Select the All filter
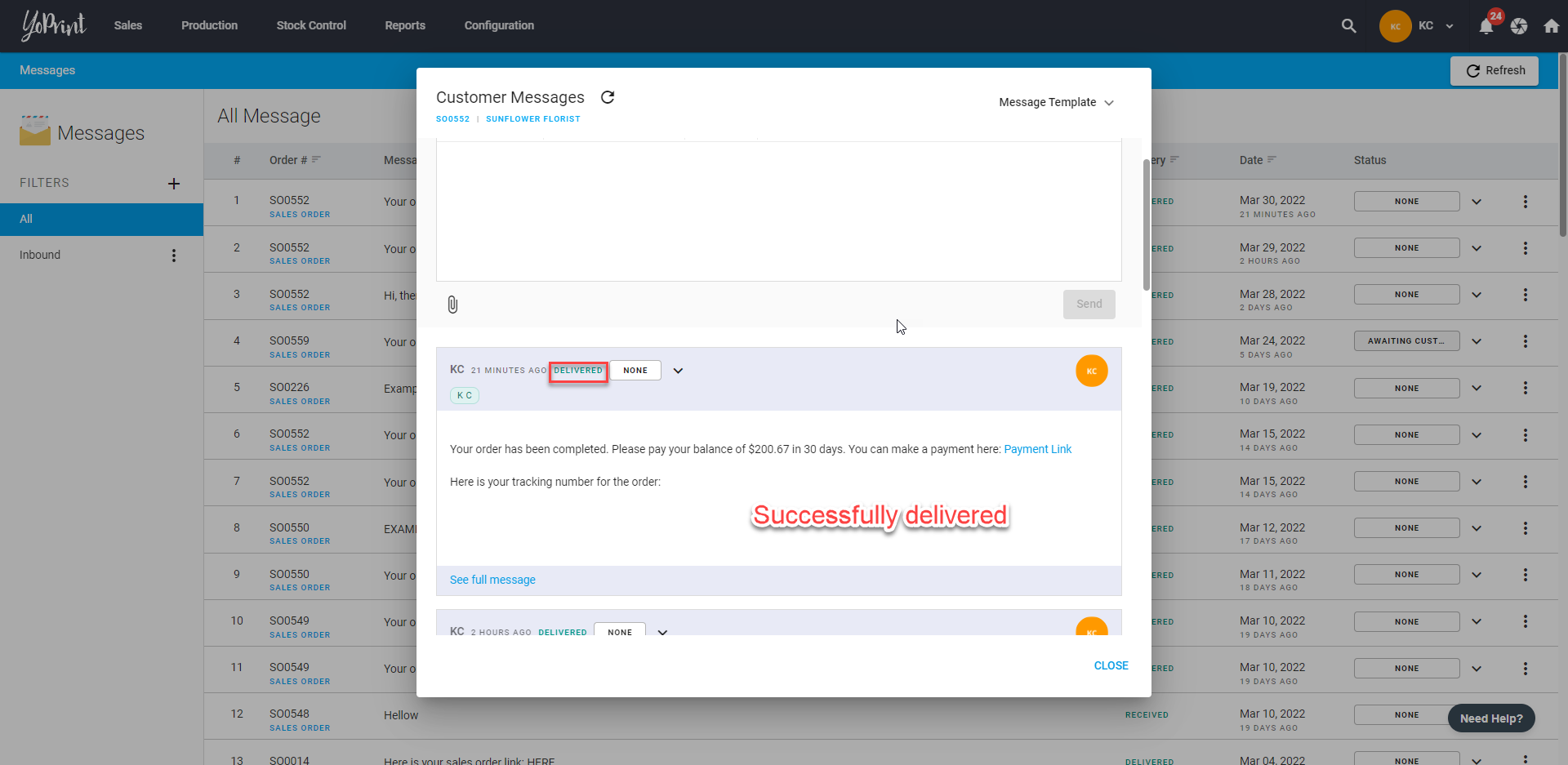Screen dimensions: 1568x765 click(x=101, y=219)
